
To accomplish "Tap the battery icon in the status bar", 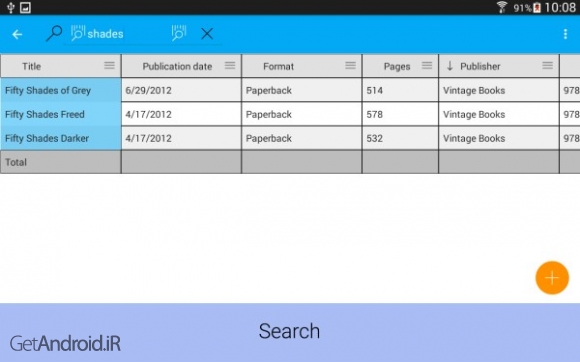I will coord(537,7).
